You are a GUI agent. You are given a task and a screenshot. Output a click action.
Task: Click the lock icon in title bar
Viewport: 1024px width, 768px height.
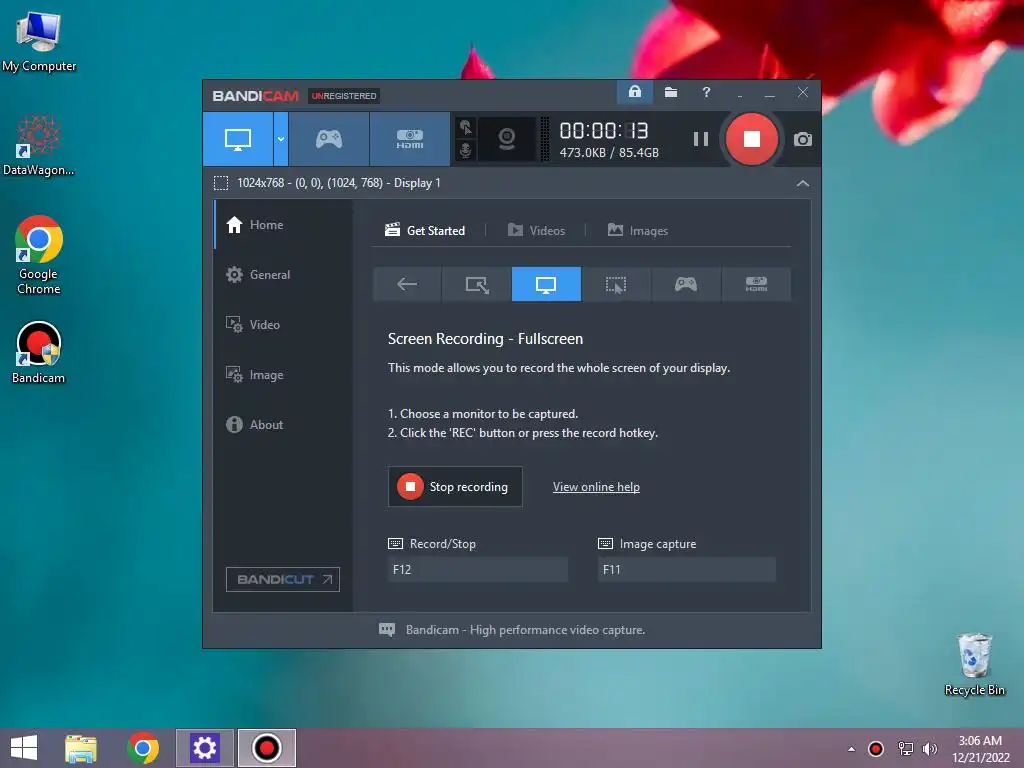635,92
